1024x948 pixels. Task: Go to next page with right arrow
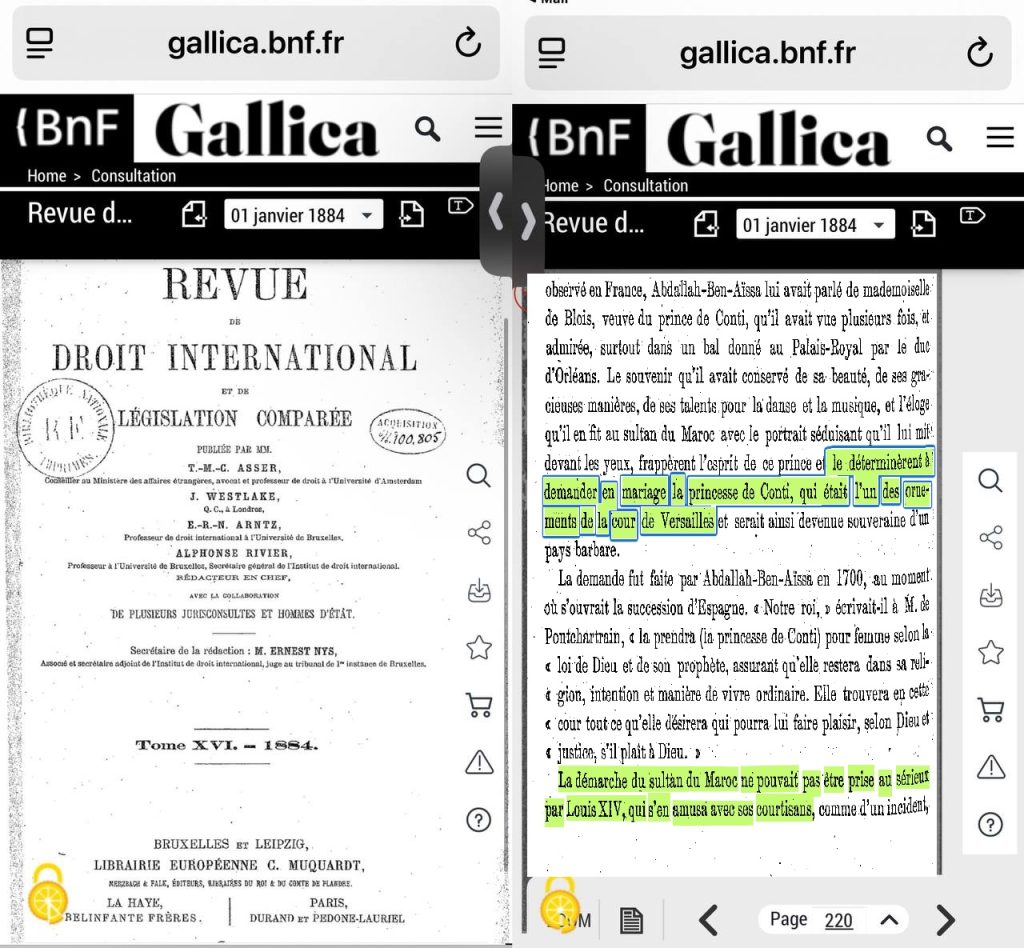(945, 920)
